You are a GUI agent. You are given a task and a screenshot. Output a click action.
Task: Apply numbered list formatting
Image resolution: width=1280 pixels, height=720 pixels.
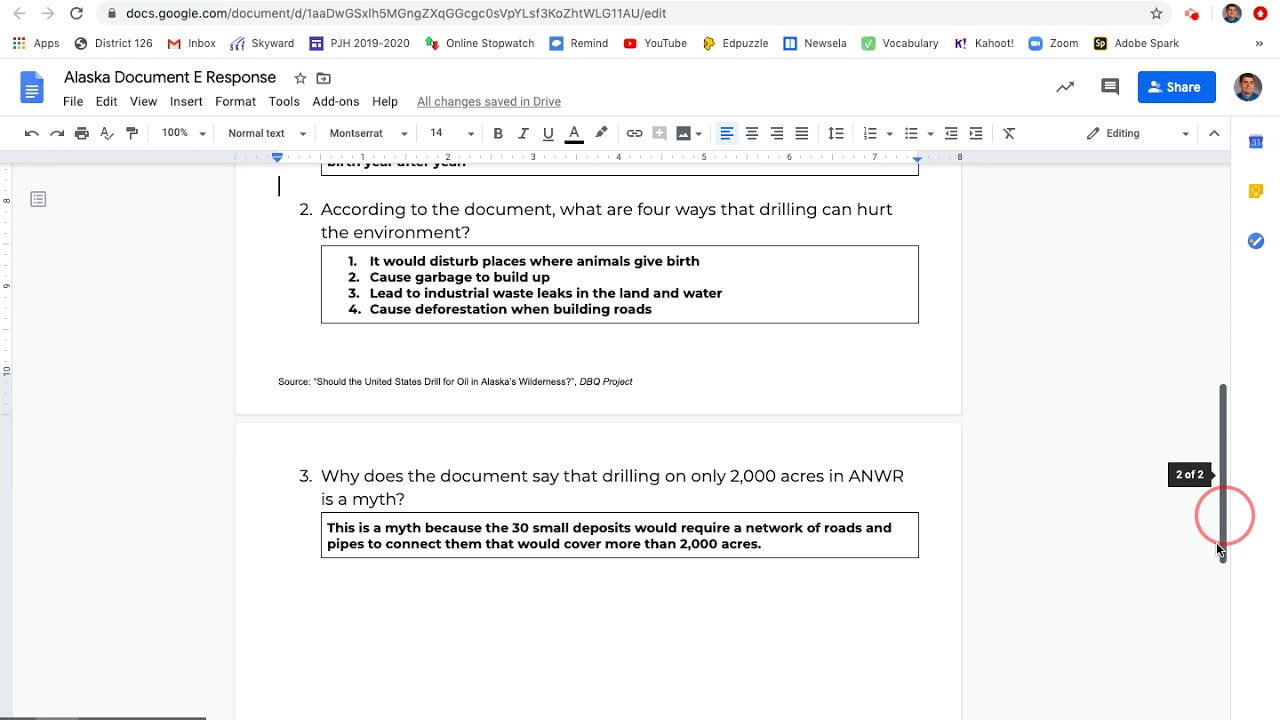870,133
